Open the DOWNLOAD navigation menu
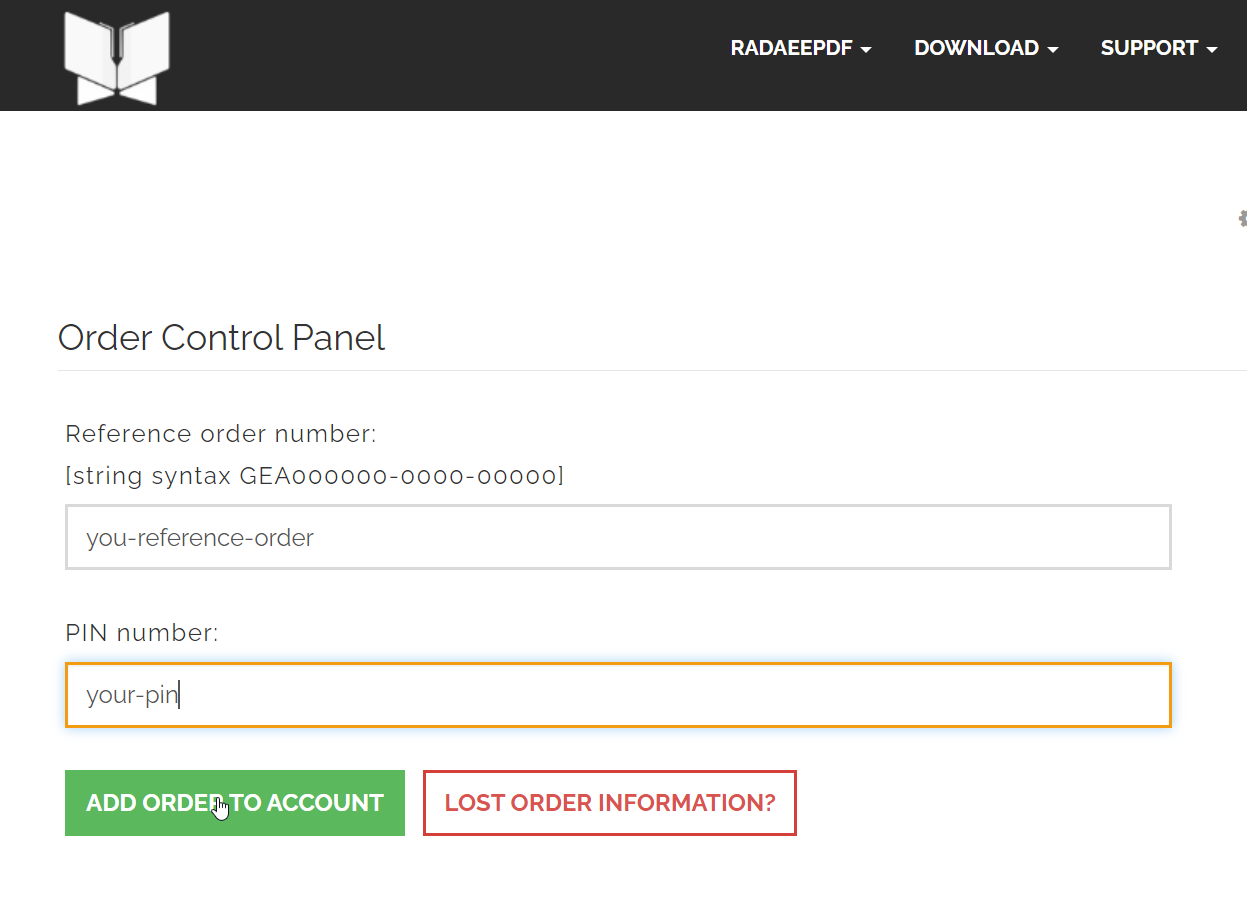The height and width of the screenshot is (917, 1247). point(976,48)
